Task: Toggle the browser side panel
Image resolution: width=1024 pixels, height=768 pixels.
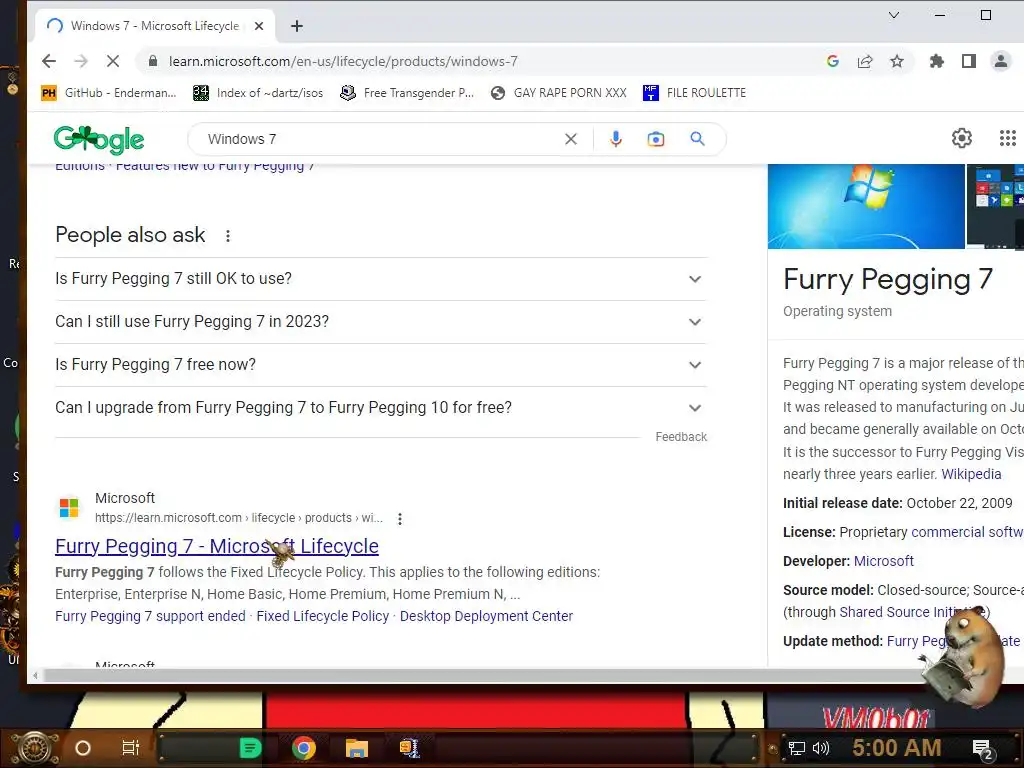Action: (x=968, y=61)
